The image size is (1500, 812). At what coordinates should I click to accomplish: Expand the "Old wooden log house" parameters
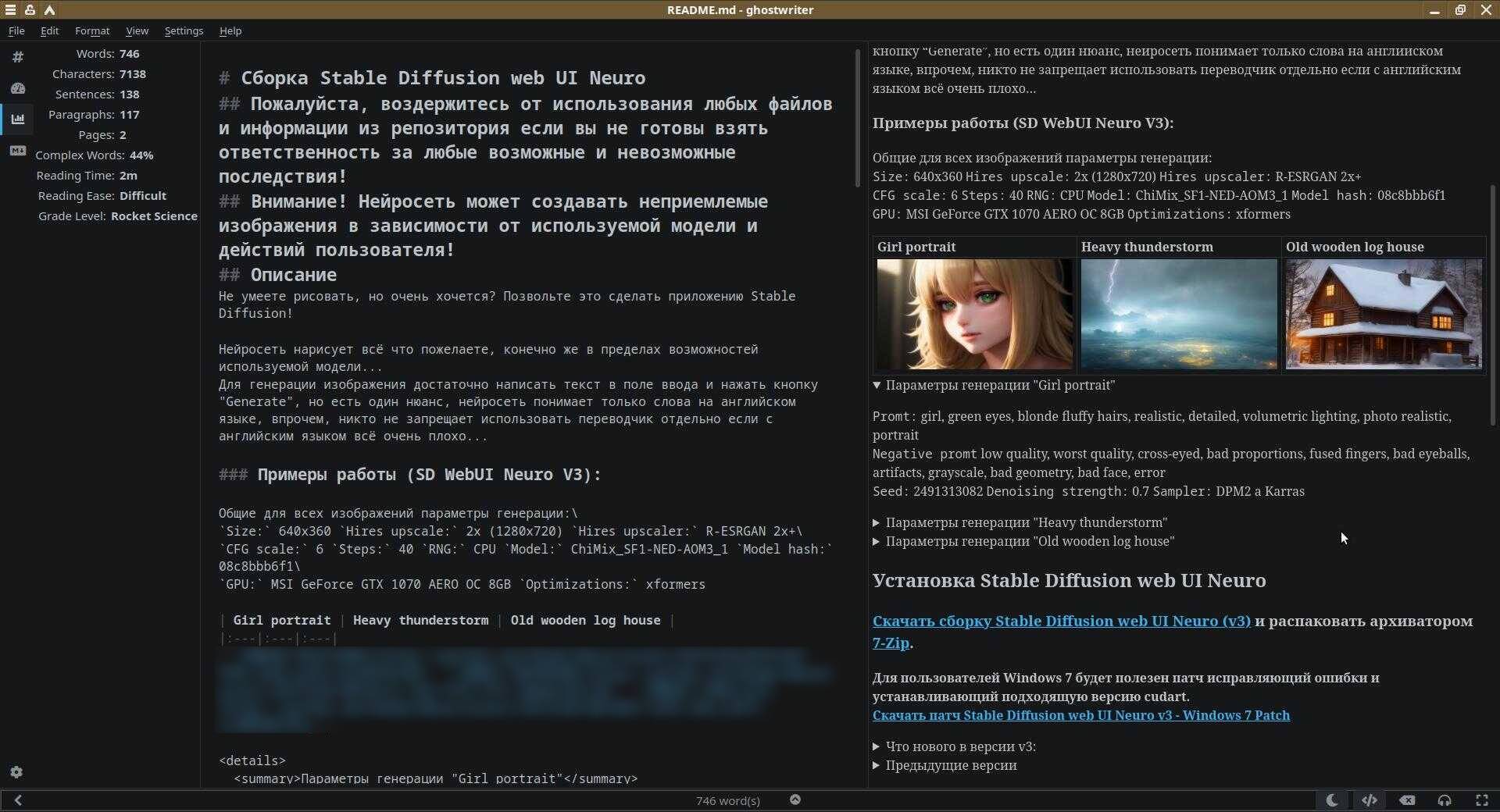[x=1023, y=541]
